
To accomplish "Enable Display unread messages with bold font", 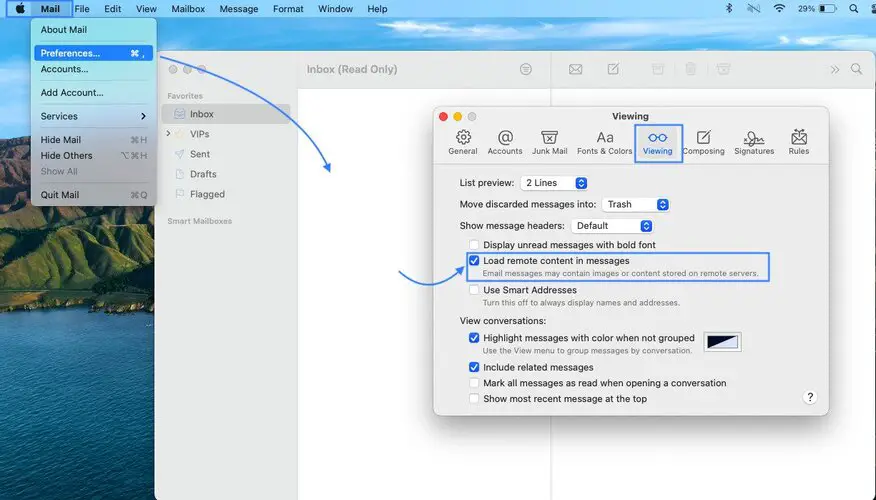I will (475, 245).
